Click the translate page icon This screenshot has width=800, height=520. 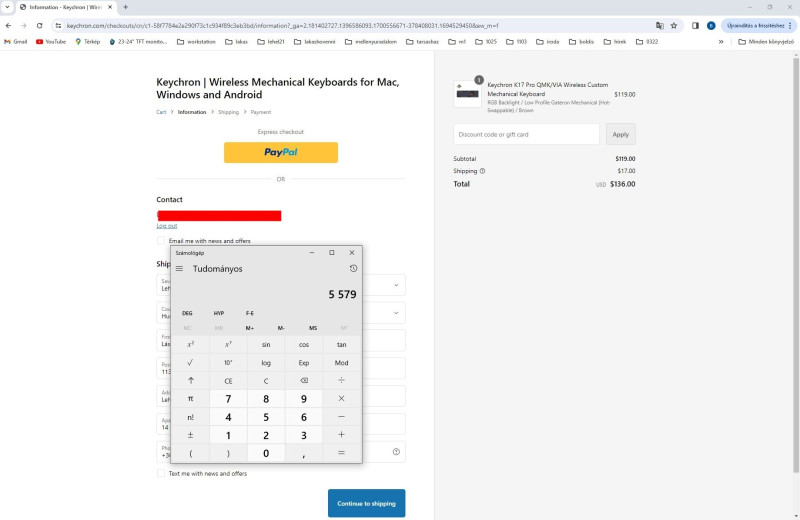[x=659, y=25]
